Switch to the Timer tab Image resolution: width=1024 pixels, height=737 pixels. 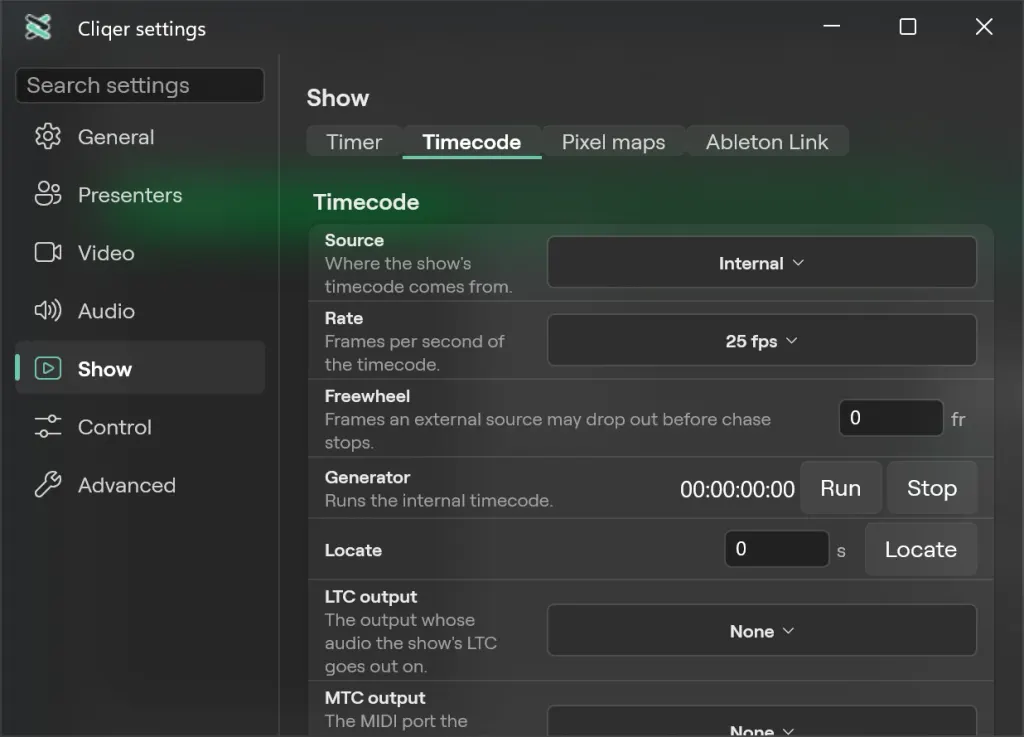354,142
